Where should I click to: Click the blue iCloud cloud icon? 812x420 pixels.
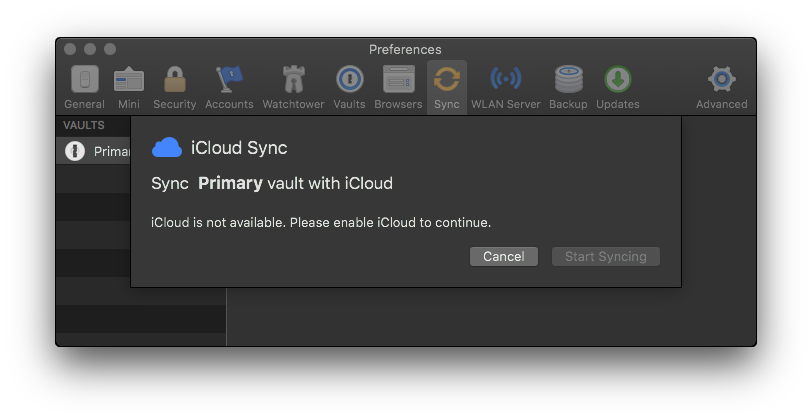(167, 148)
